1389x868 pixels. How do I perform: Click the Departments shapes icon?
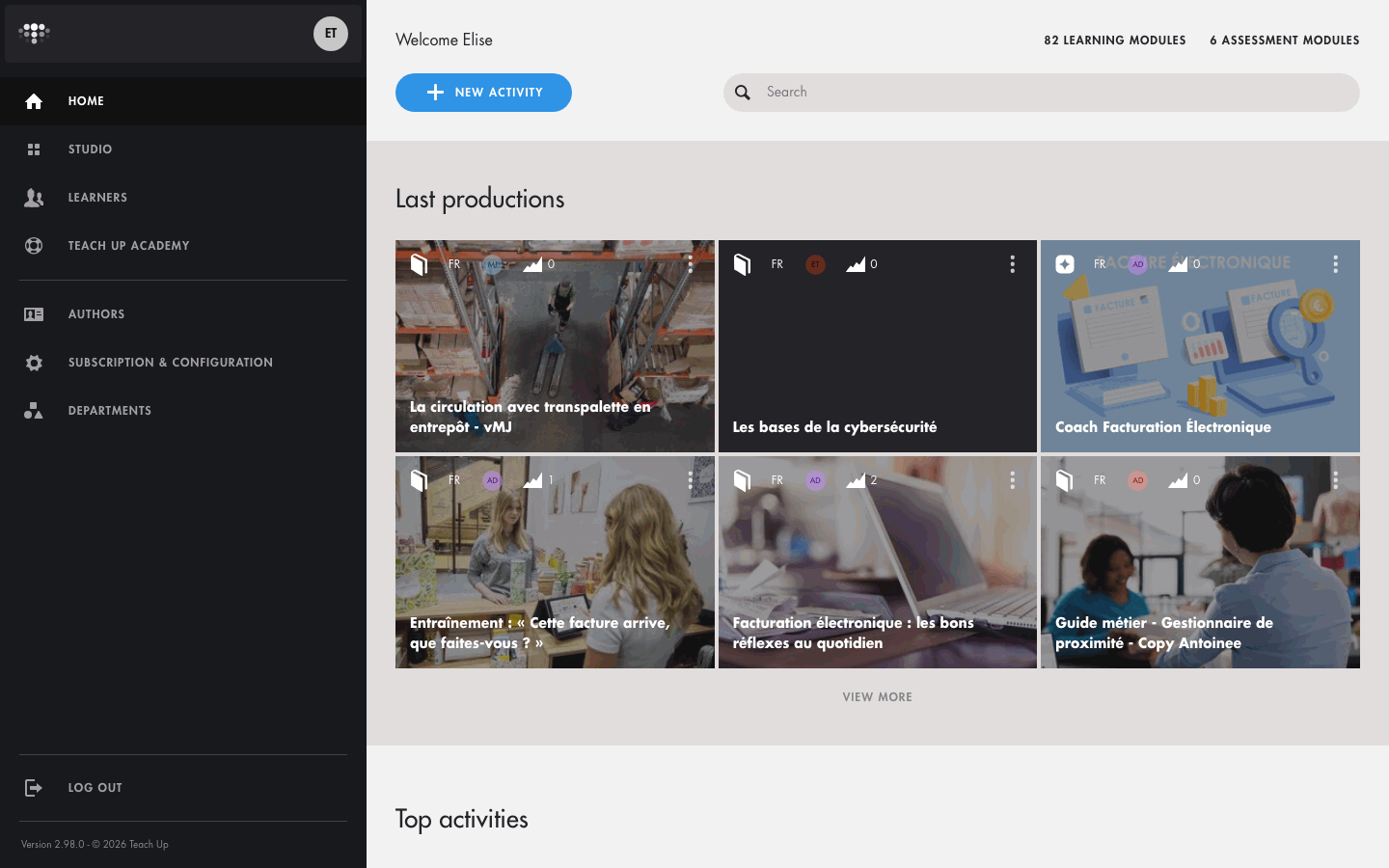tap(34, 411)
